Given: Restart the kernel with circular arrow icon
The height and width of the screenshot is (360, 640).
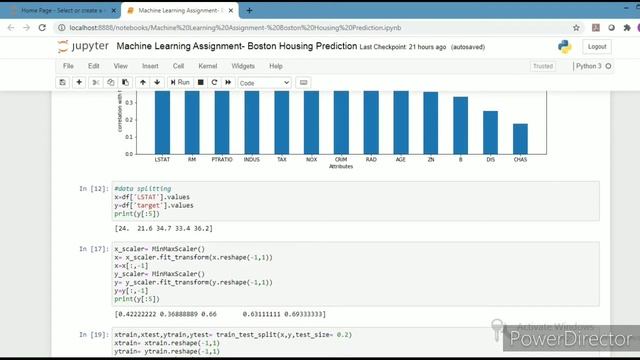Looking at the screenshot, I should pyautogui.click(x=214, y=82).
